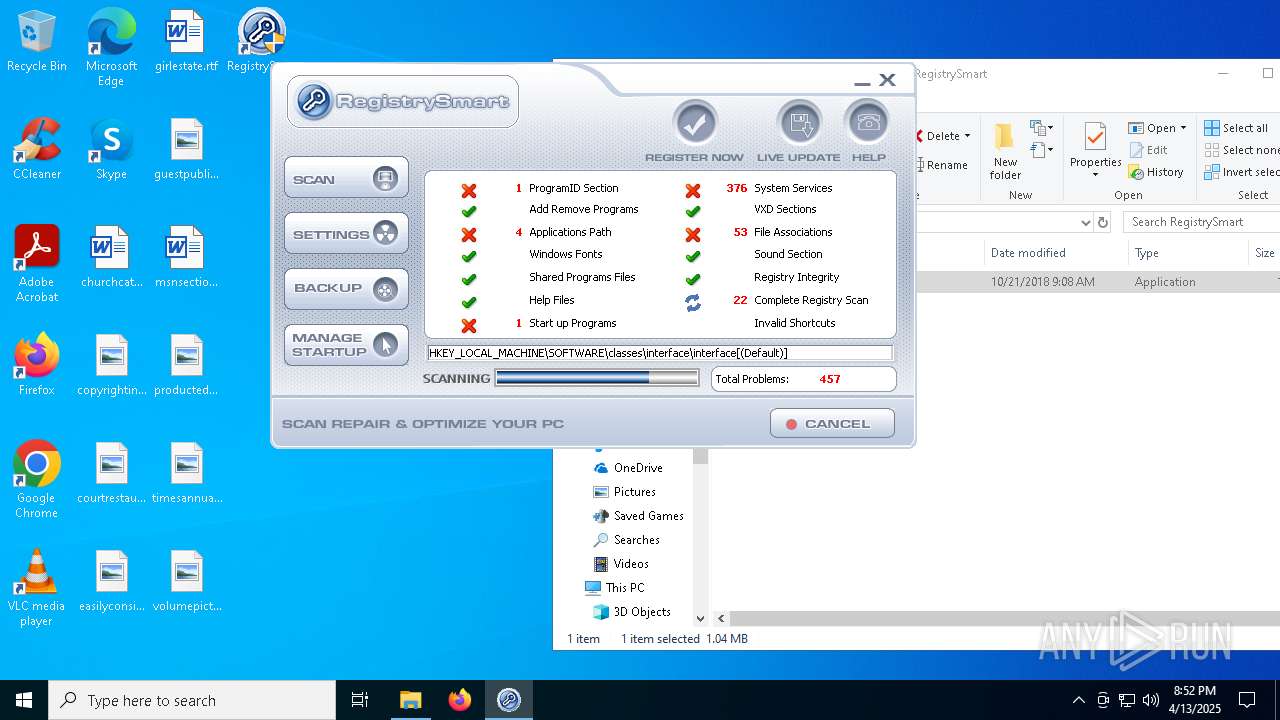Click green check beside Add Remove Programs
The width and height of the screenshot is (1280, 720).
click(x=468, y=211)
